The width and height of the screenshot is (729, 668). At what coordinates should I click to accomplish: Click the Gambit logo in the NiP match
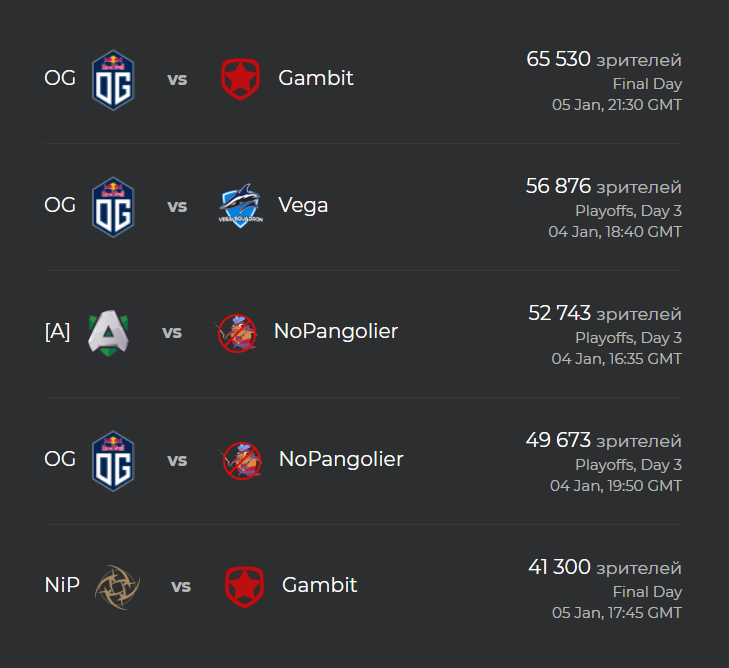244,587
